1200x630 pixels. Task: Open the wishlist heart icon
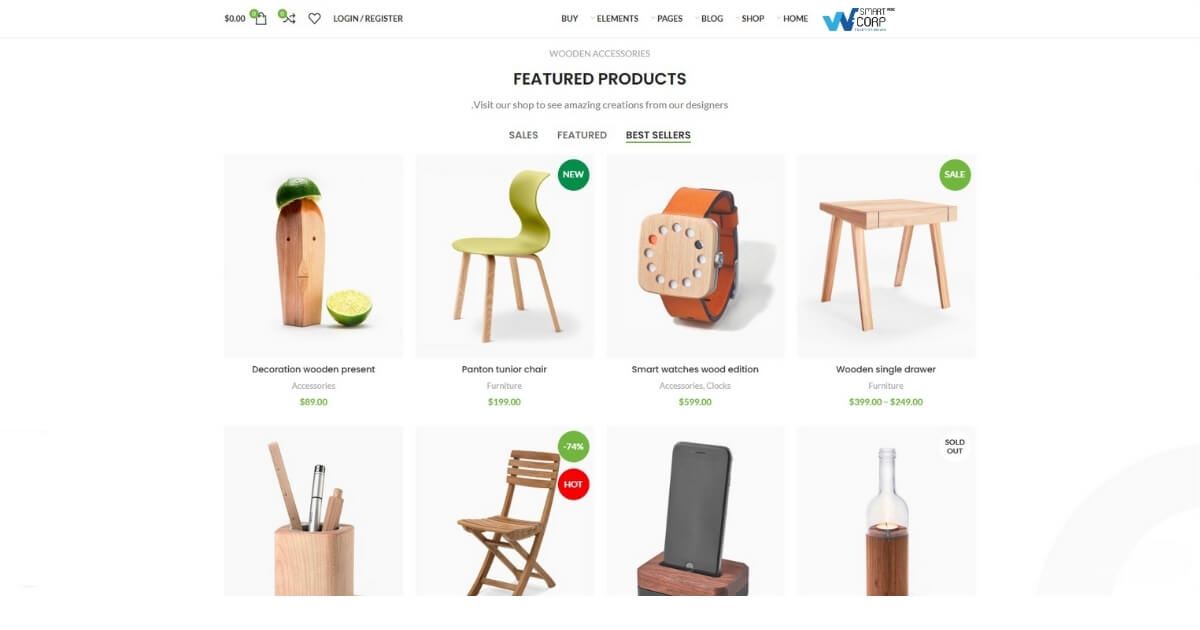314,18
